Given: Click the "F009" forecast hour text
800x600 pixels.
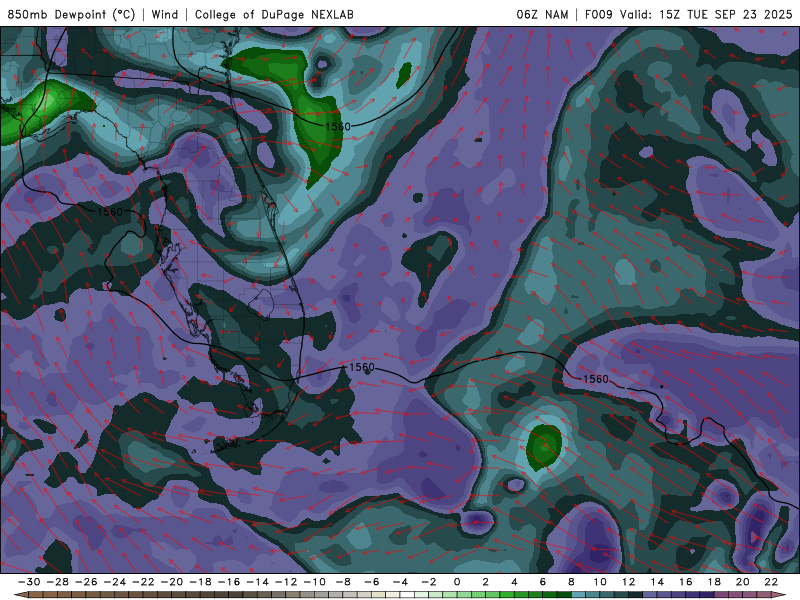Looking at the screenshot, I should tap(598, 14).
